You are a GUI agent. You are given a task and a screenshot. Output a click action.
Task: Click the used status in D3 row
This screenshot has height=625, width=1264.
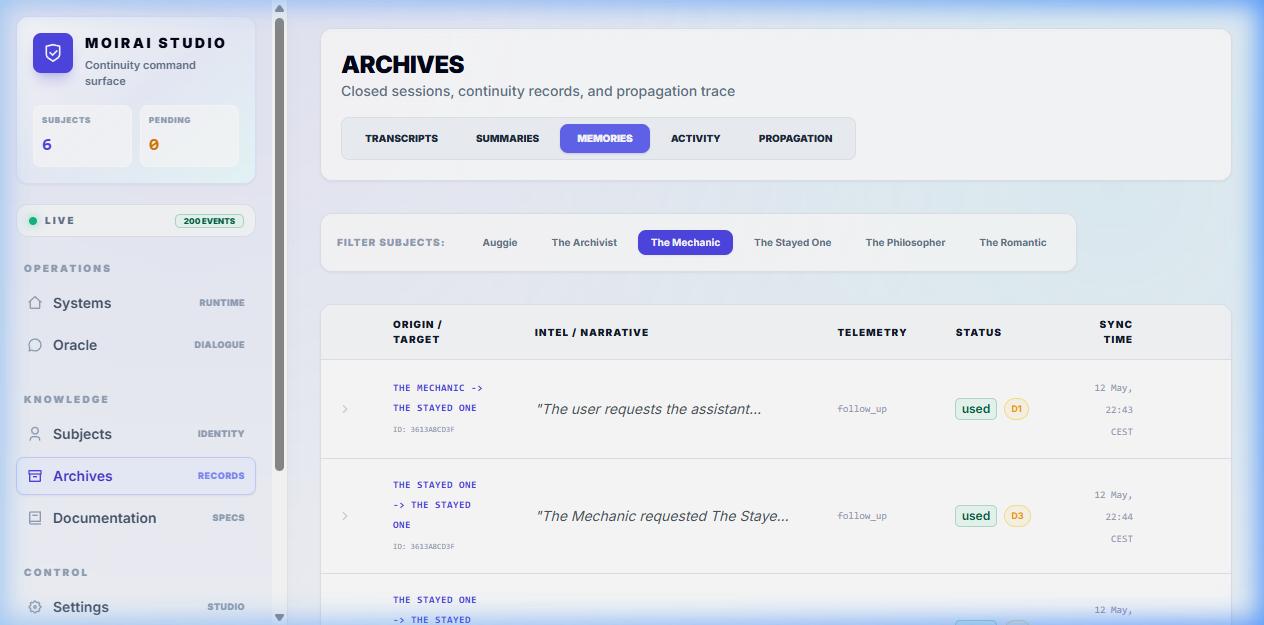tap(976, 516)
